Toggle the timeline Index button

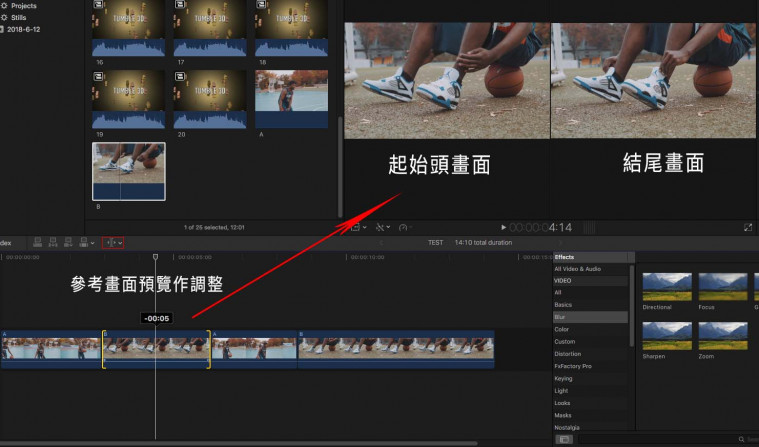tap(6, 243)
